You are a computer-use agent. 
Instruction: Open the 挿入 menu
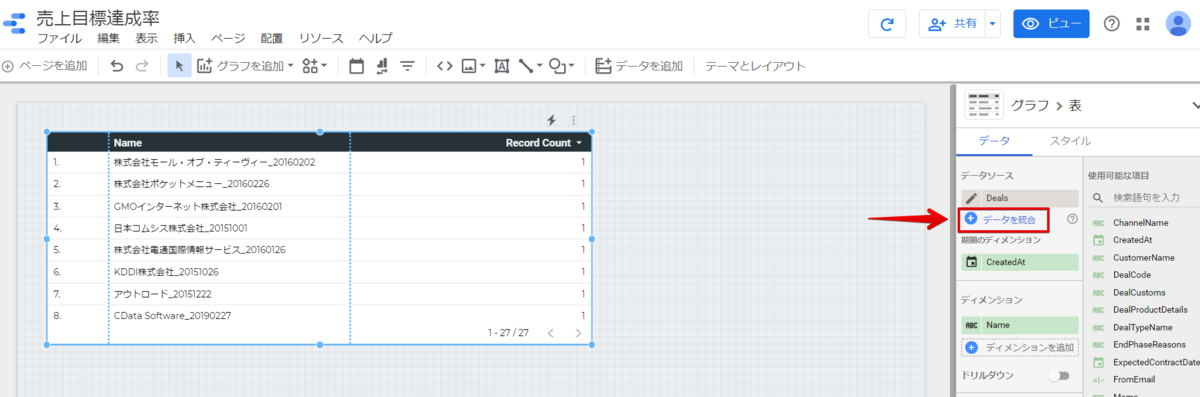pos(185,39)
